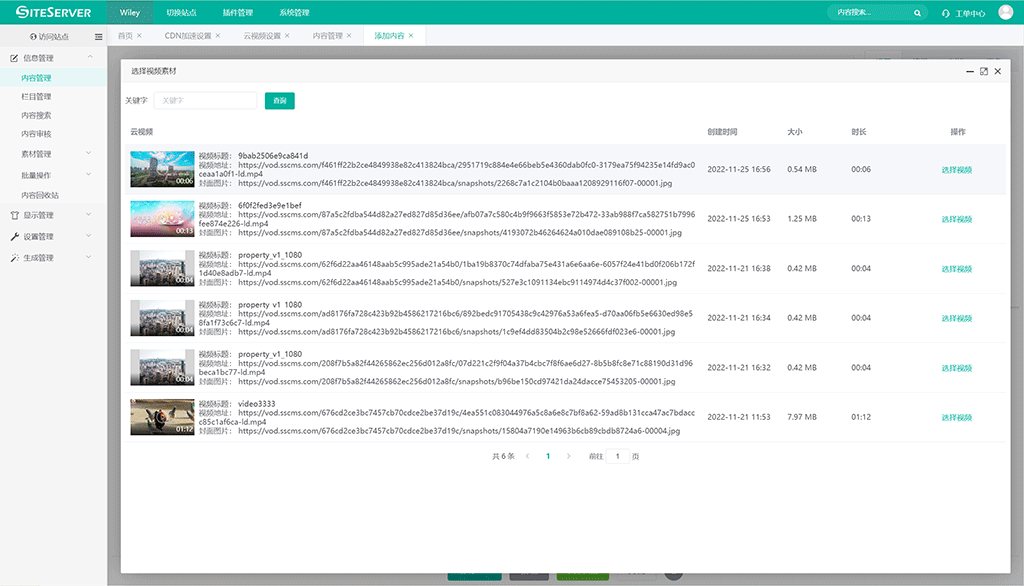Open the 插件管理 top menu
1024x586 pixels.
pos(238,13)
